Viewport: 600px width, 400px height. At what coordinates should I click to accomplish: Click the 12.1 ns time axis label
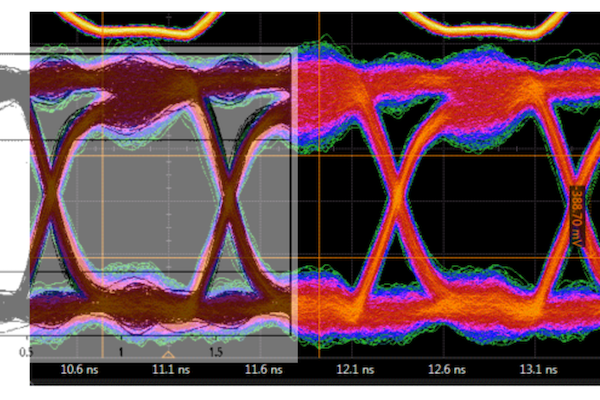(x=355, y=370)
